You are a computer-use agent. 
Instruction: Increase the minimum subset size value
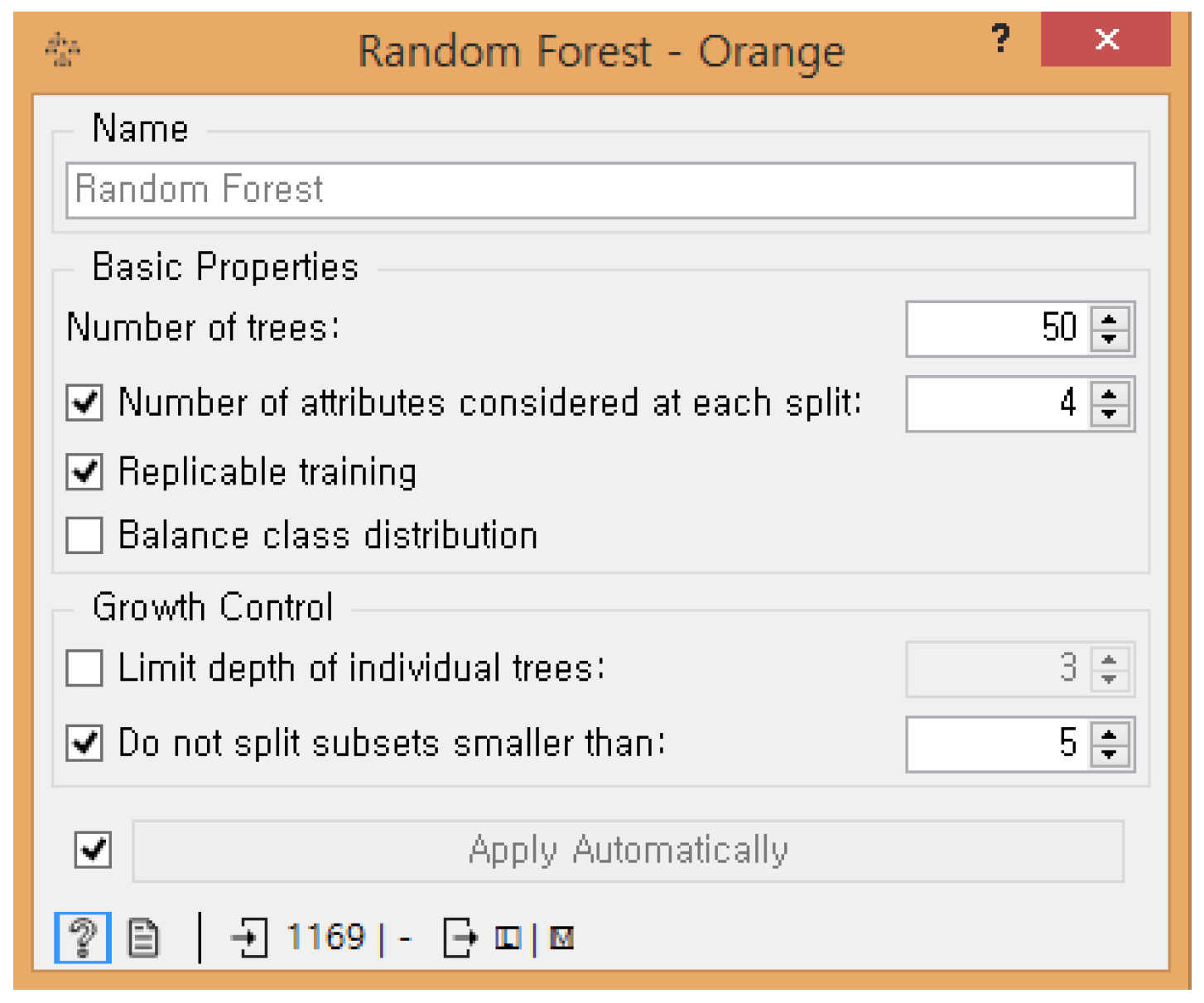[x=1110, y=733]
